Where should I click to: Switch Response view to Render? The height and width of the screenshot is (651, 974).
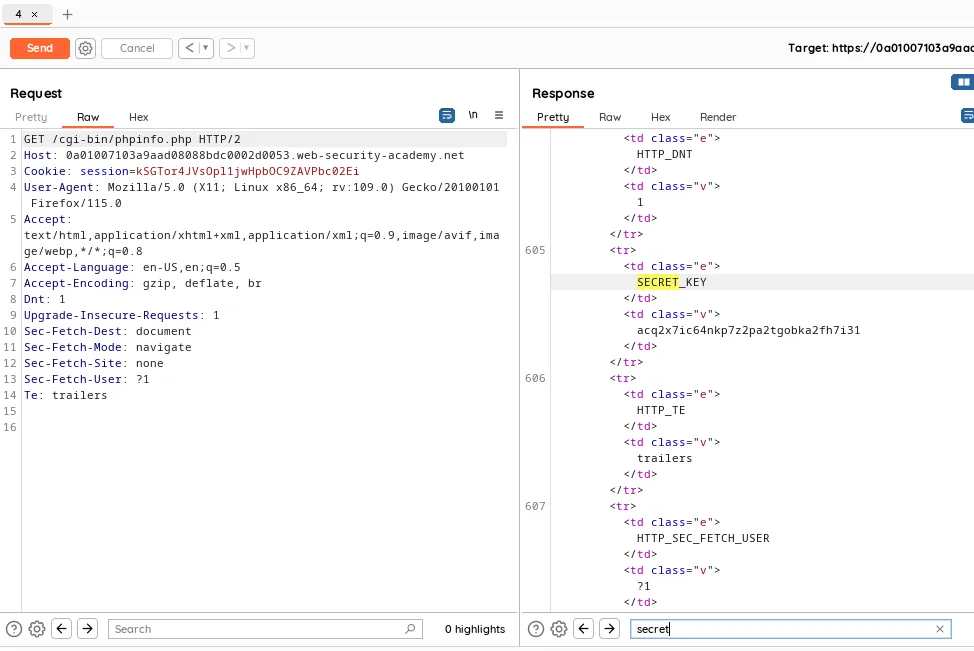718,117
